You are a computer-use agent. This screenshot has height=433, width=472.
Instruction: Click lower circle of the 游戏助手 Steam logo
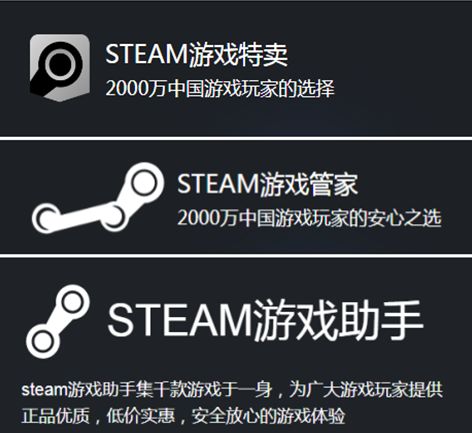coord(43,341)
